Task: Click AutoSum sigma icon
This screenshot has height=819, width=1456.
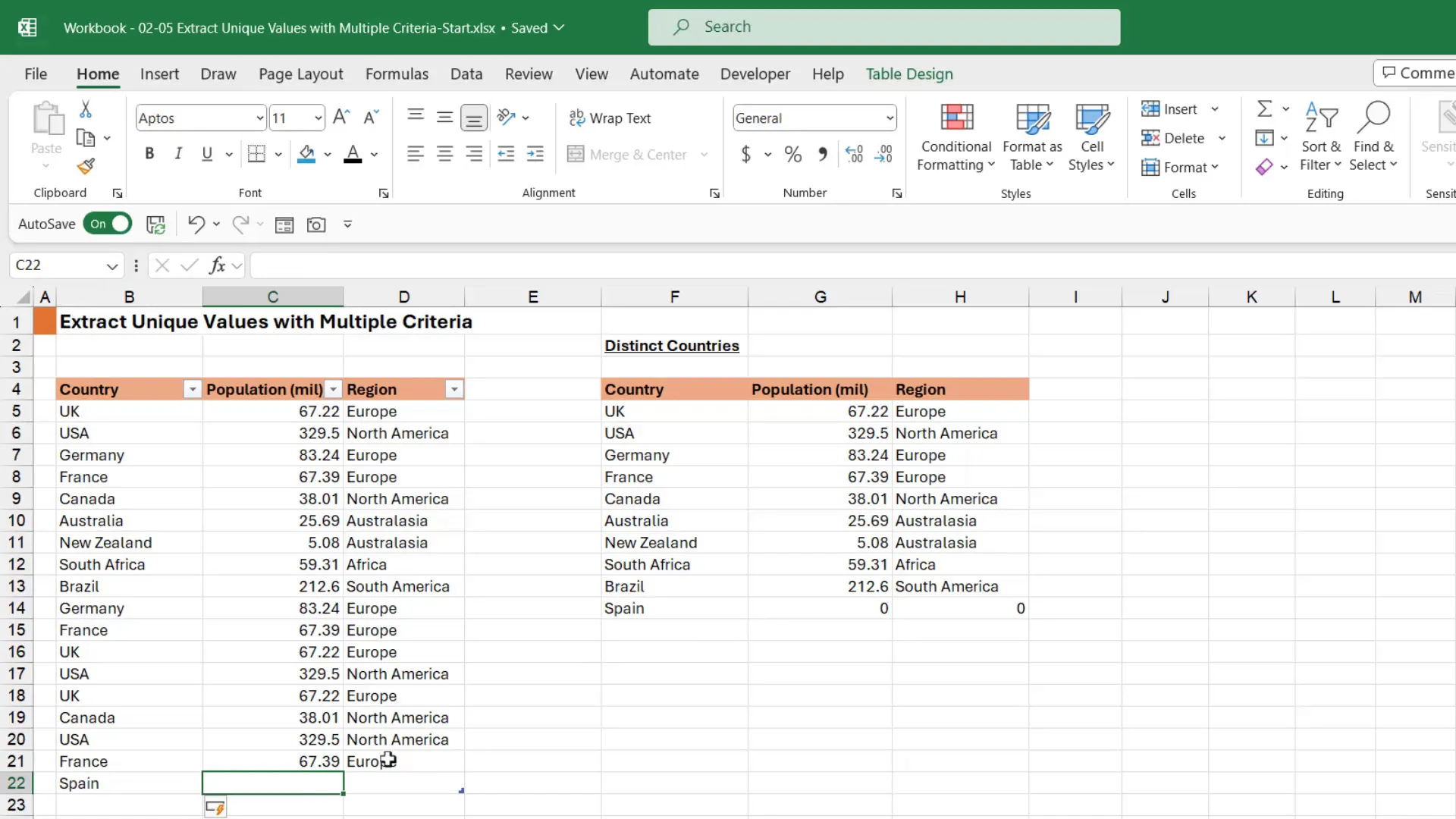Action: click(1264, 109)
